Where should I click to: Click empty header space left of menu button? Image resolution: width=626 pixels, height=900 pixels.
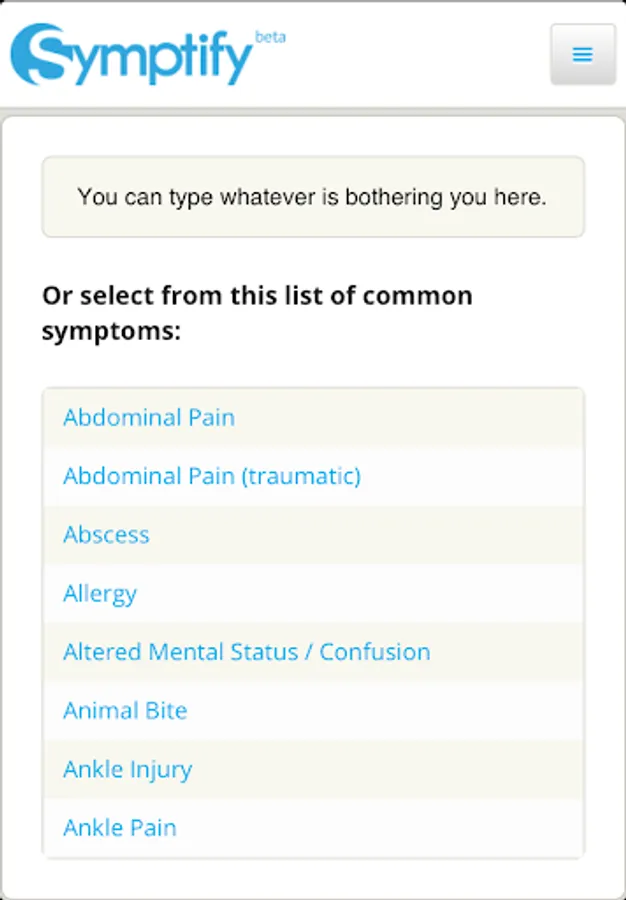[420, 55]
